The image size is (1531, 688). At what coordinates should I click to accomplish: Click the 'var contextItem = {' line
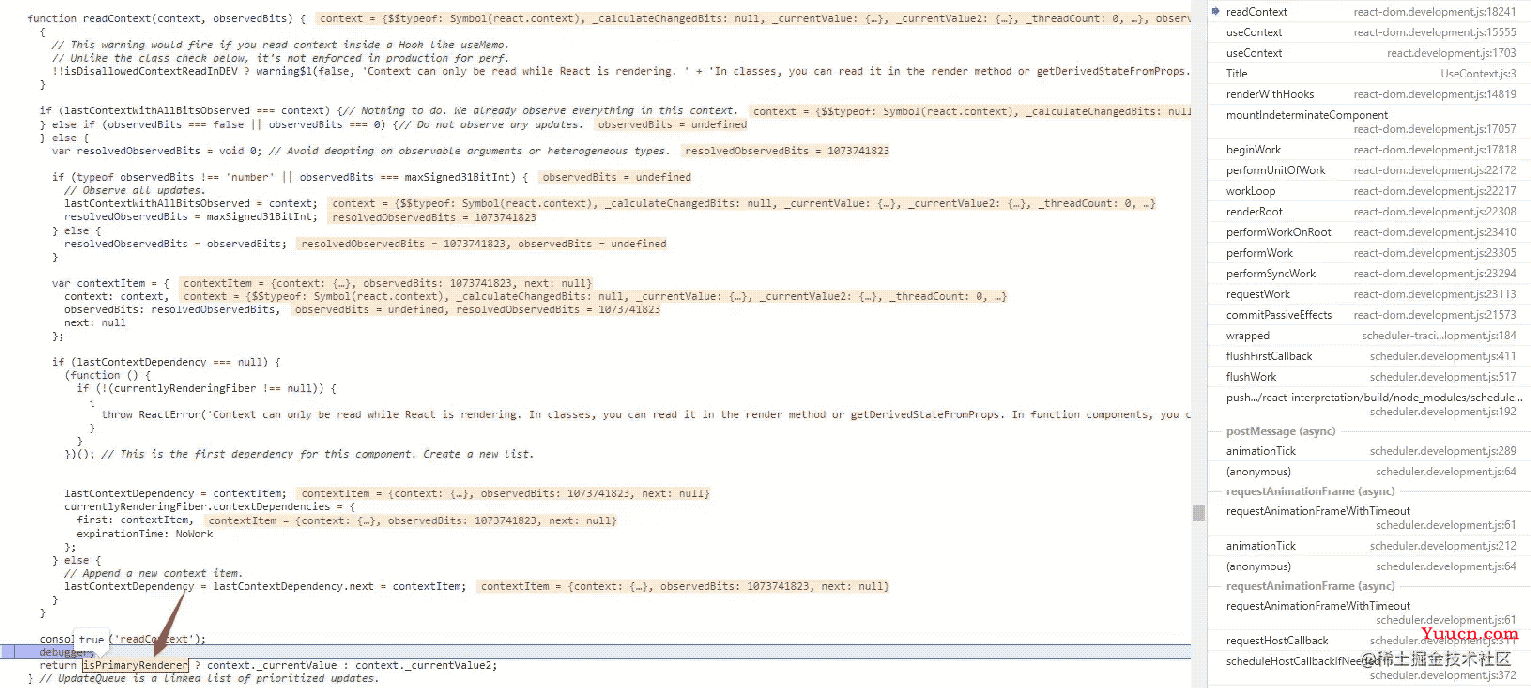111,283
